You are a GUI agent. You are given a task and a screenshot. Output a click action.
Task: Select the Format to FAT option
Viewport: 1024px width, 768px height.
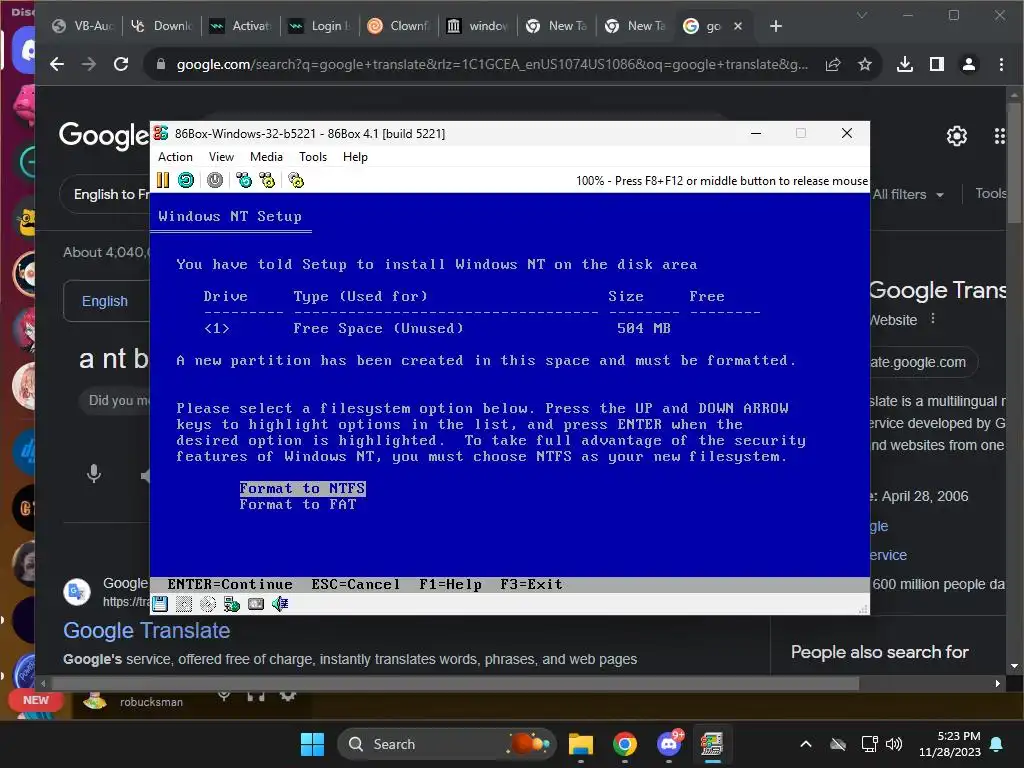(298, 504)
